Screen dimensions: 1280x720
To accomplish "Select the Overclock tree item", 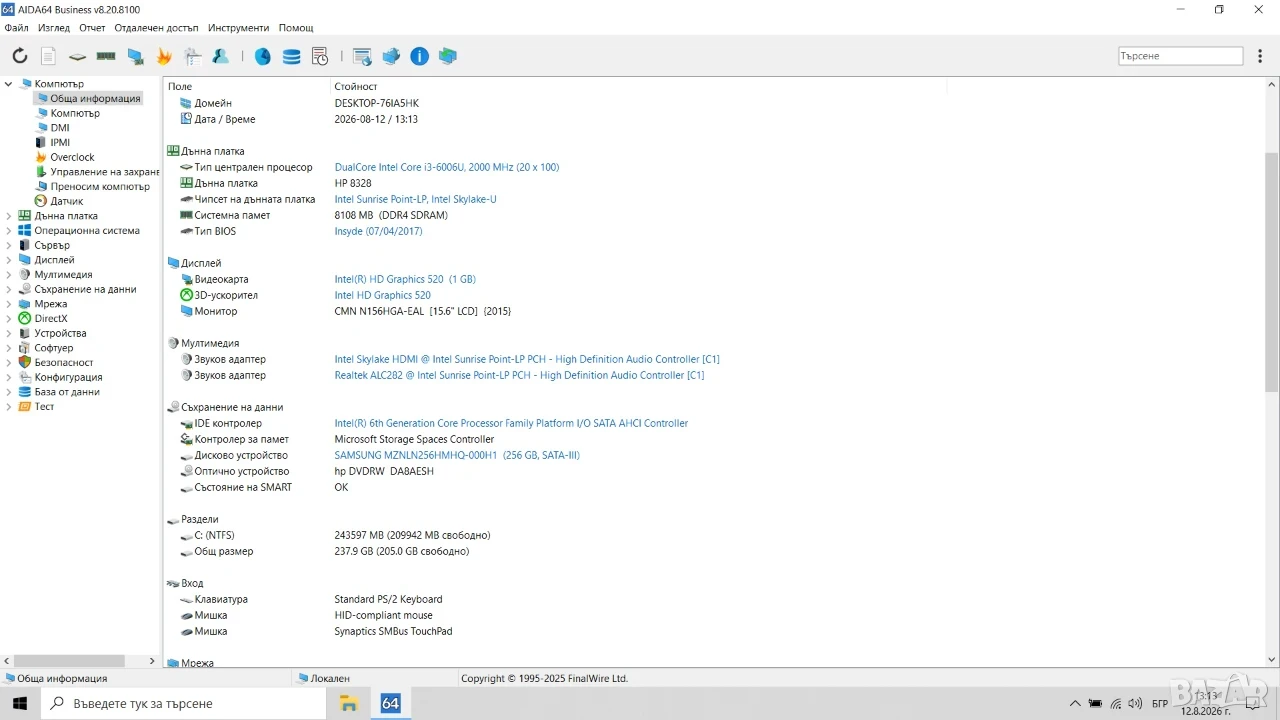I will (72, 157).
